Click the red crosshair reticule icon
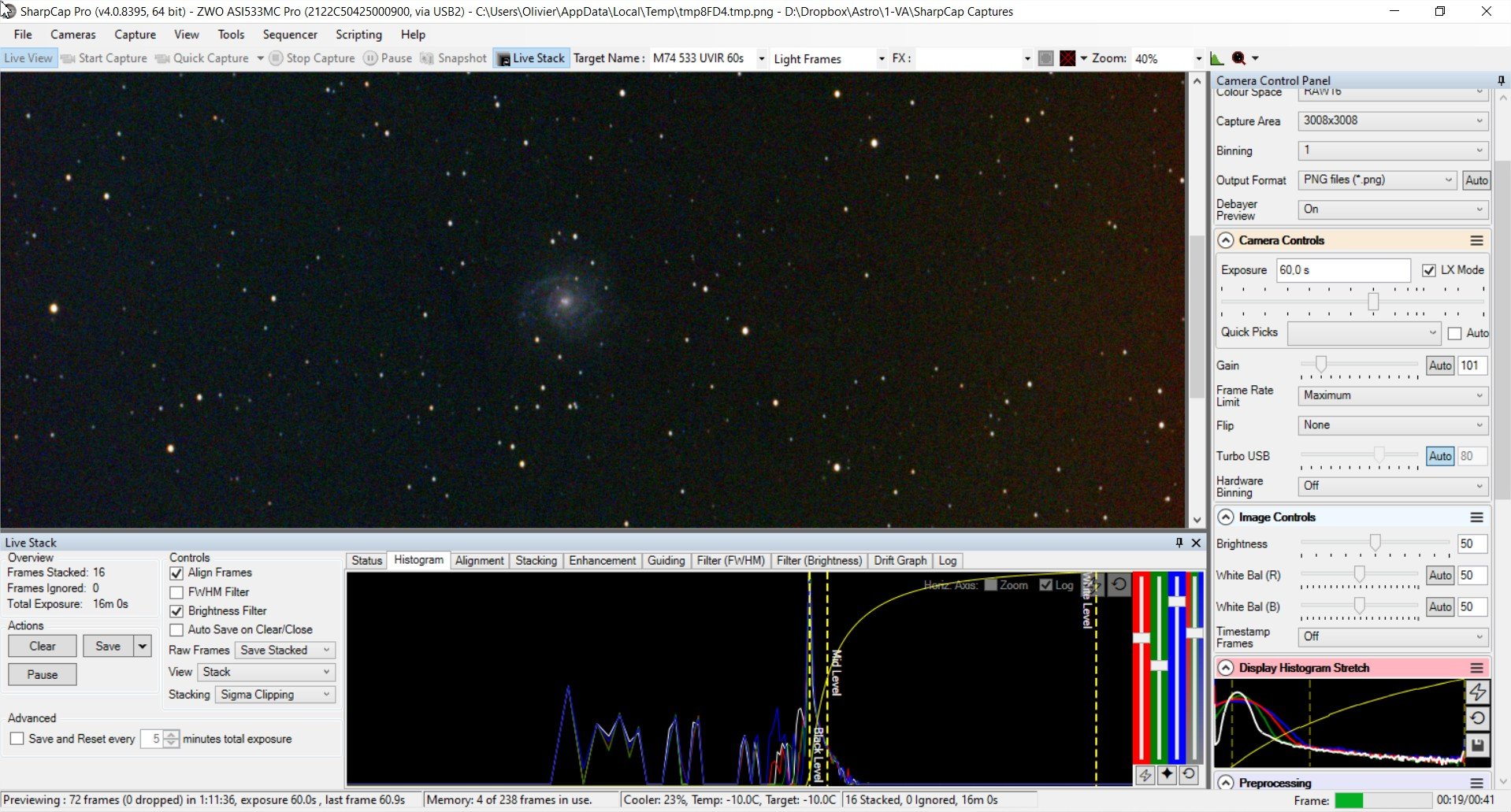Viewport: 1511px width, 812px height. [x=1067, y=58]
